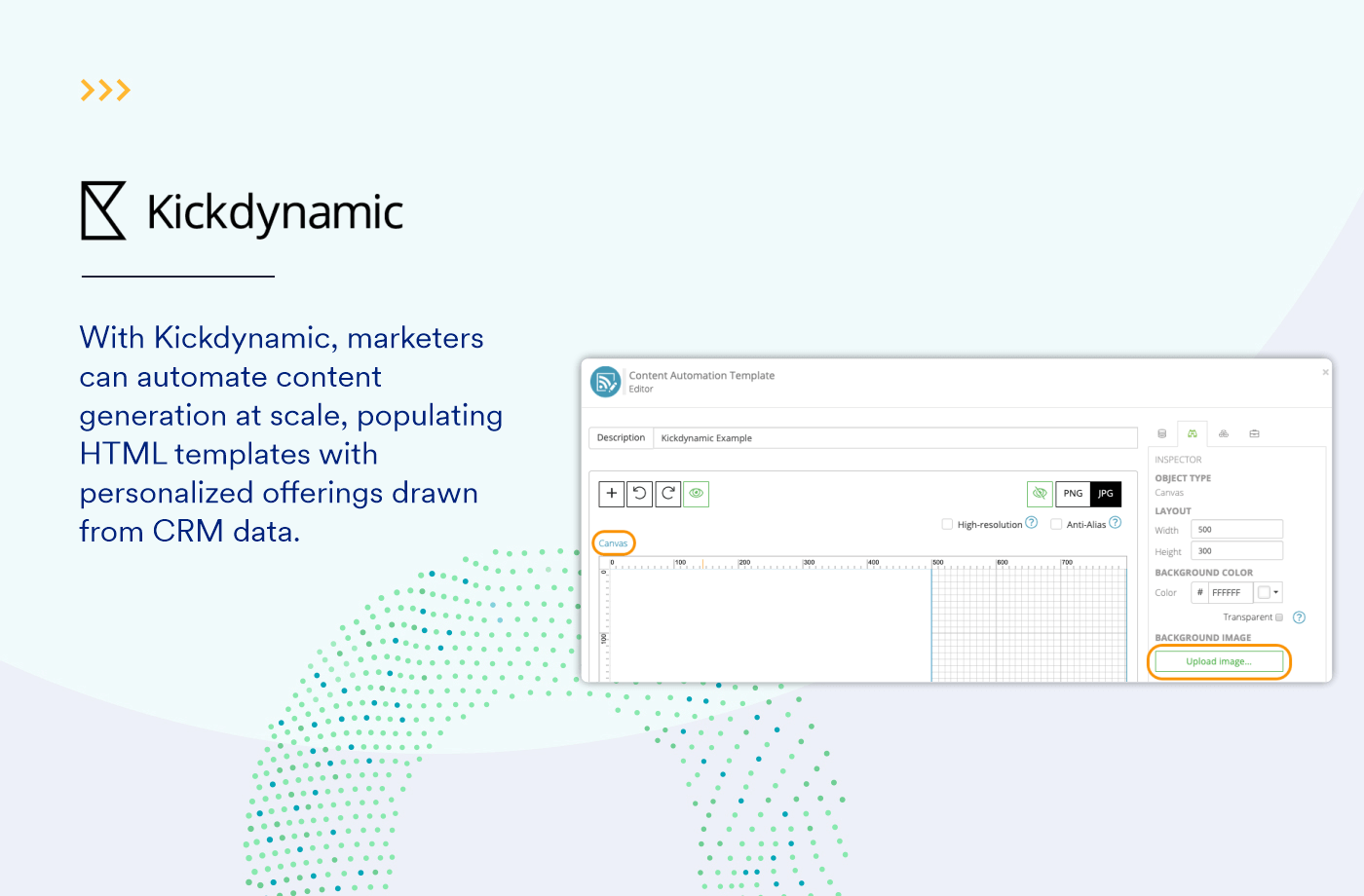This screenshot has height=896, width=1364.
Task: Open help icon next to High-resolution
Action: (x=1032, y=523)
